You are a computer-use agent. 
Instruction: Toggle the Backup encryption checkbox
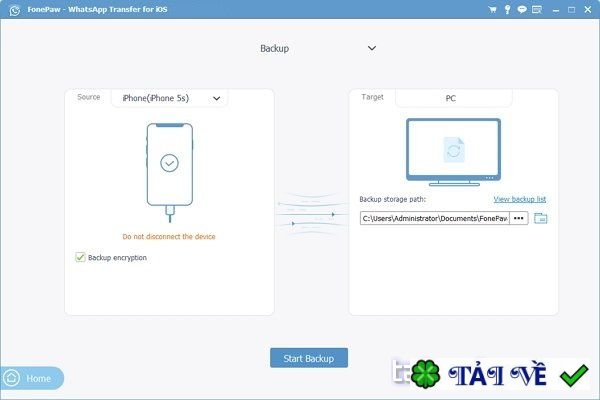pos(80,257)
